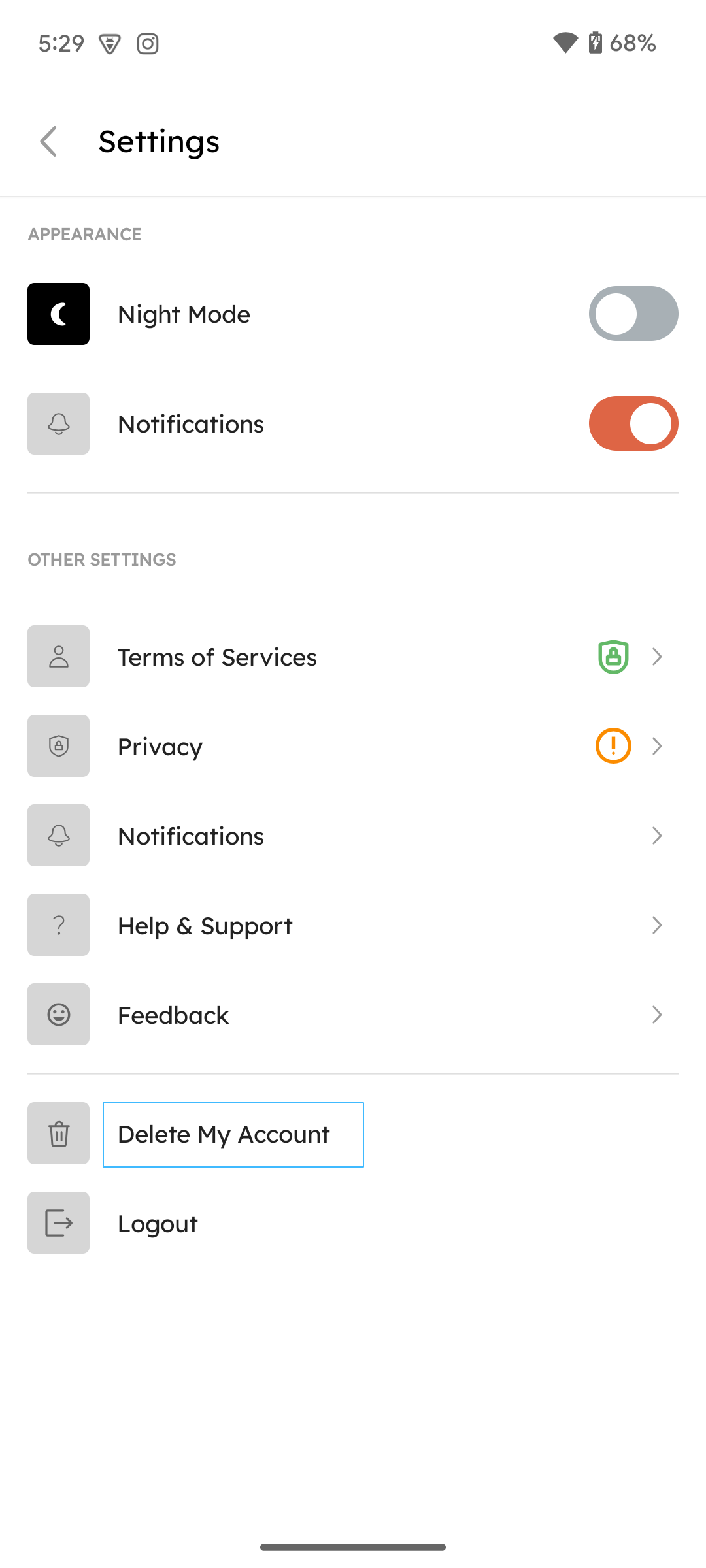Tap the Privacy shield icon tile
The image size is (706, 1568).
(58, 745)
